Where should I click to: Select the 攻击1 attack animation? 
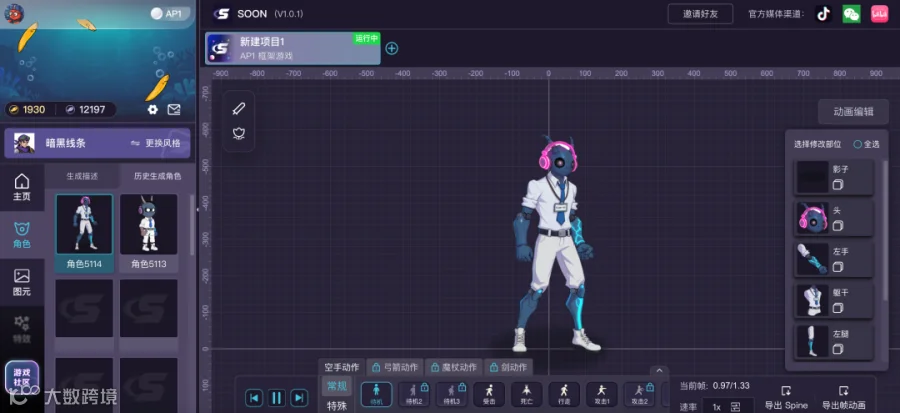[602, 394]
